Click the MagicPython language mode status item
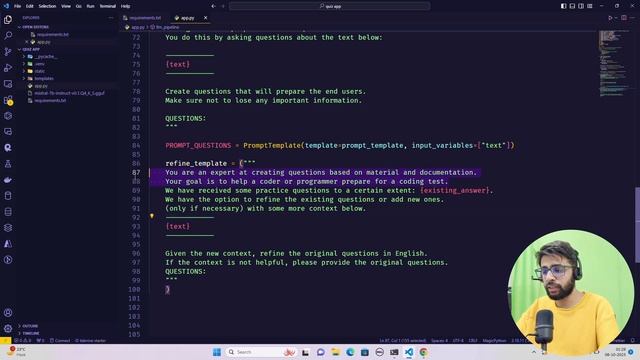 (494, 340)
